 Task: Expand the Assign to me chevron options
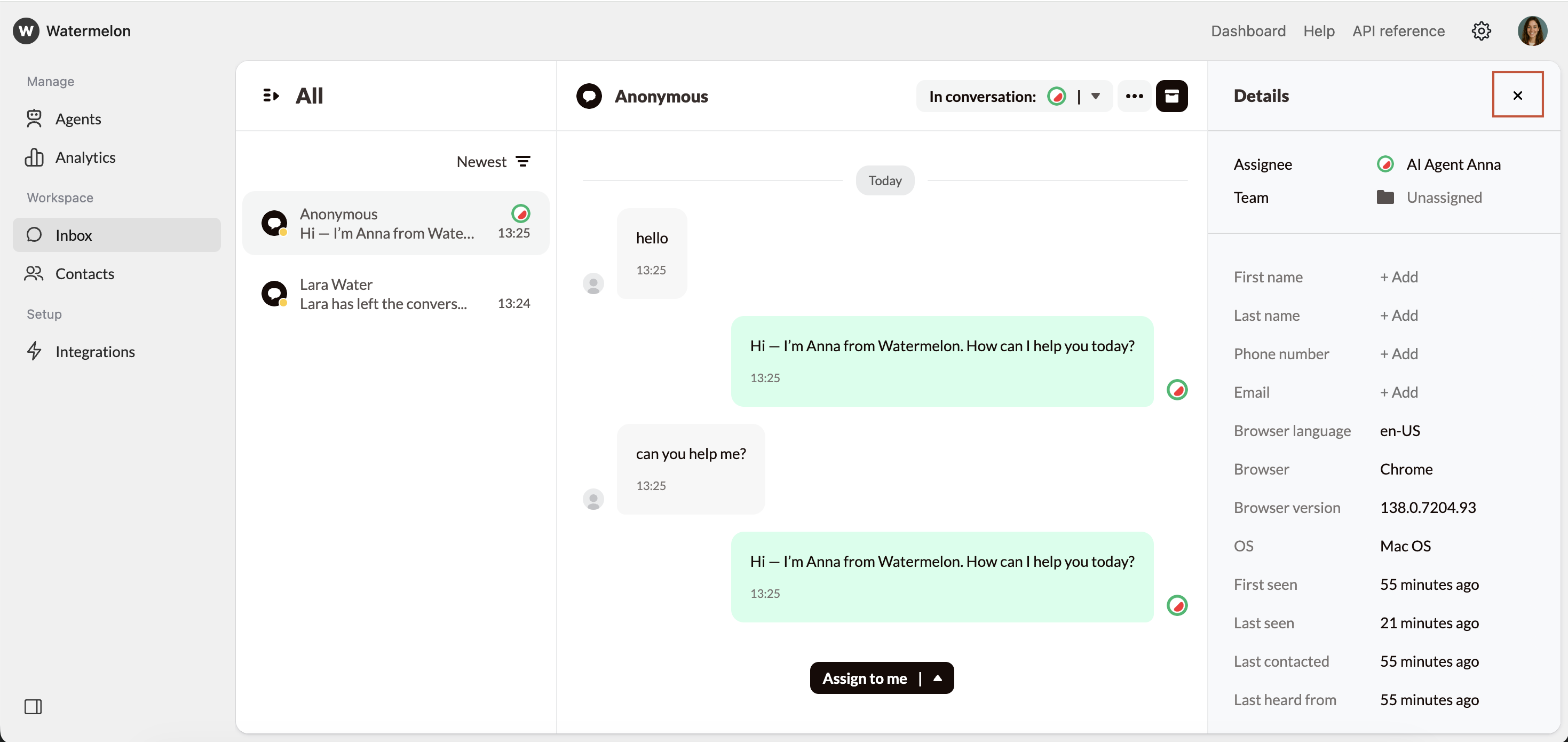click(x=936, y=677)
